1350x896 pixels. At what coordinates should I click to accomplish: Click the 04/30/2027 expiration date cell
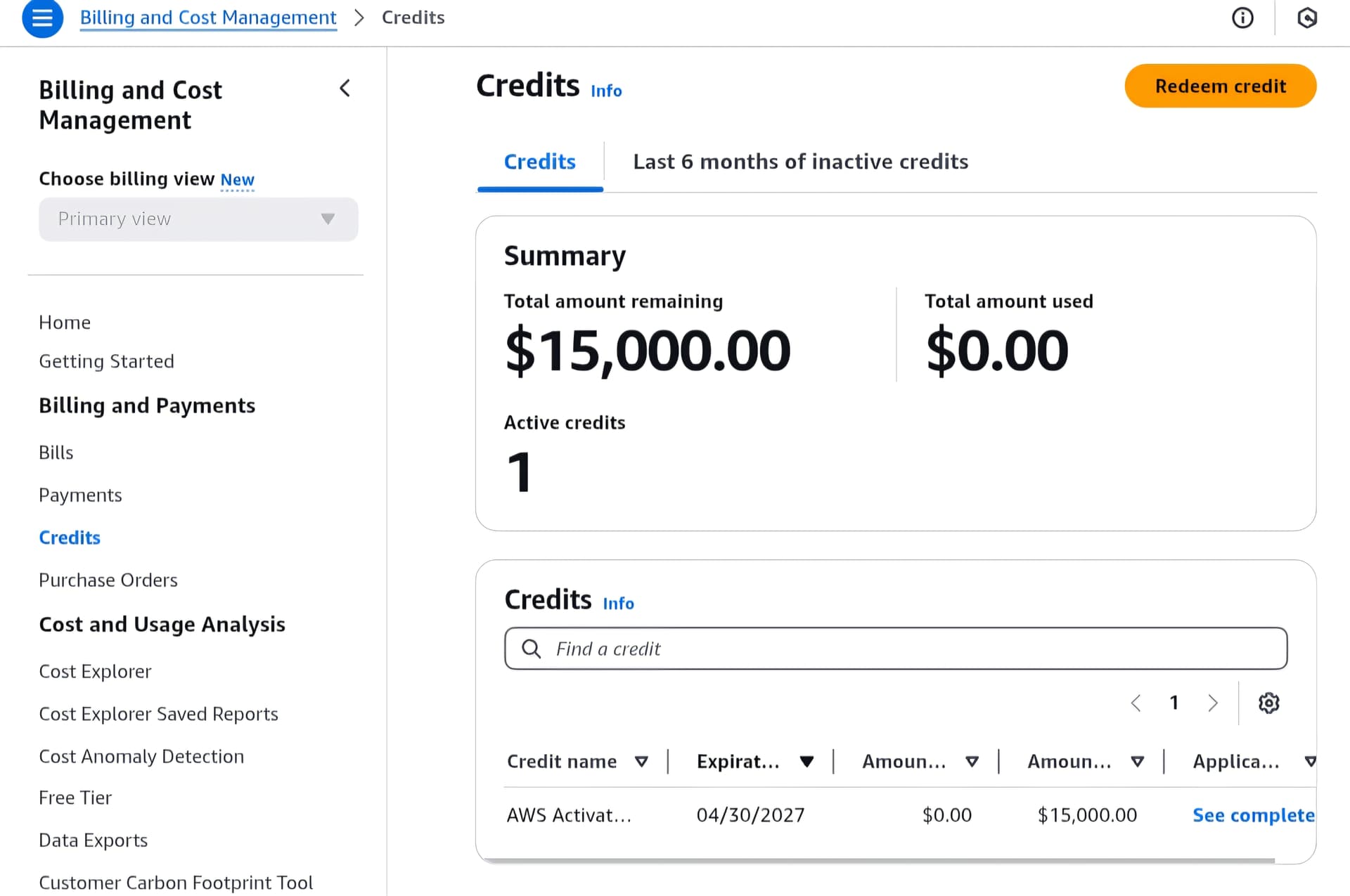click(x=750, y=815)
